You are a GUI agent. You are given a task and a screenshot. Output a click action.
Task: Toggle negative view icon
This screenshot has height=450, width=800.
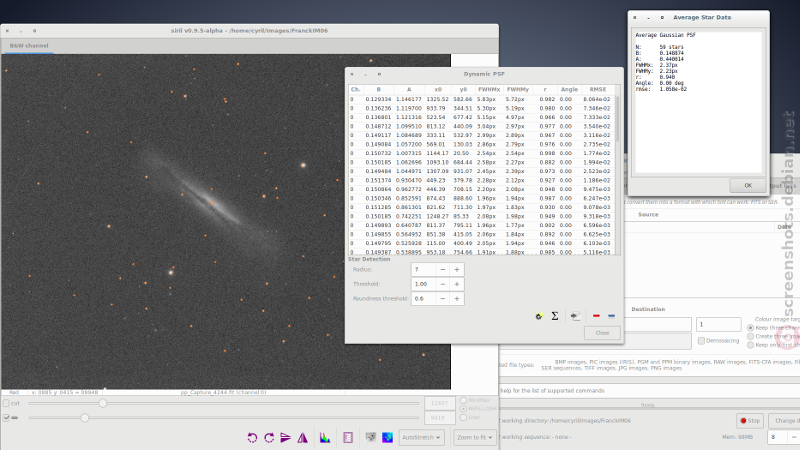371,437
